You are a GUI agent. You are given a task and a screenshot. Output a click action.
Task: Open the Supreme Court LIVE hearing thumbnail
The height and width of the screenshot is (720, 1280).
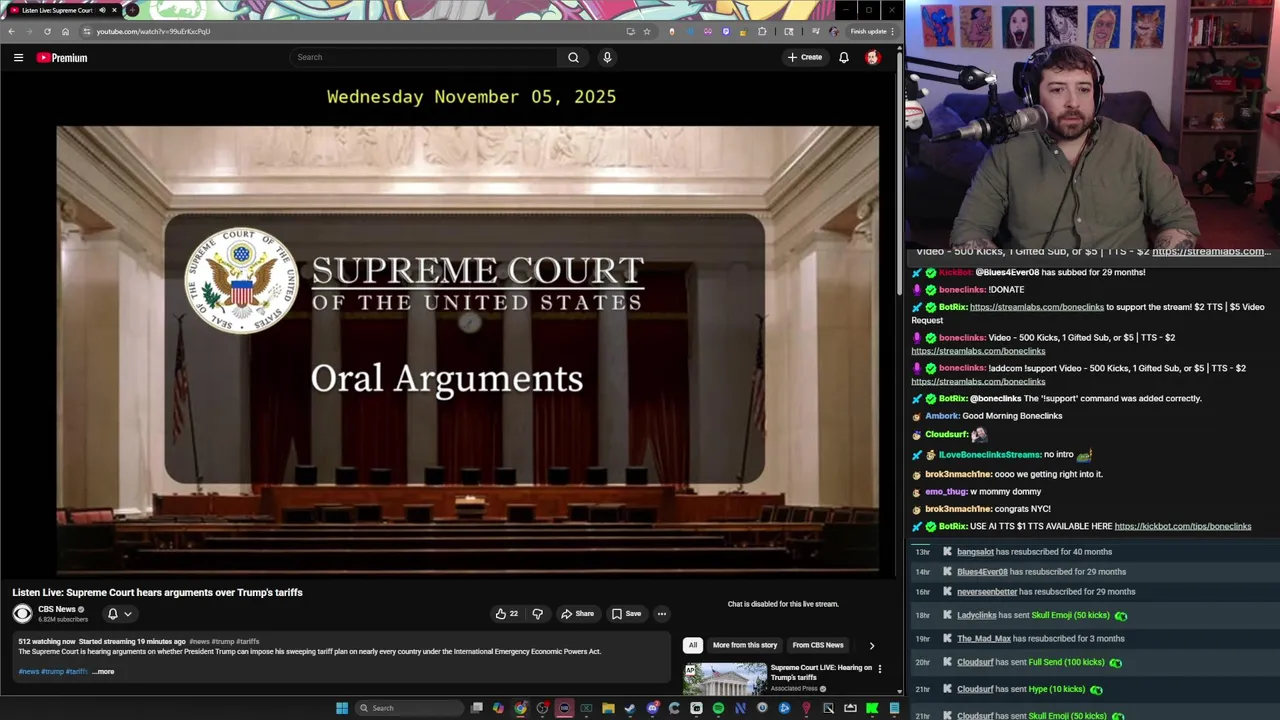click(725, 678)
